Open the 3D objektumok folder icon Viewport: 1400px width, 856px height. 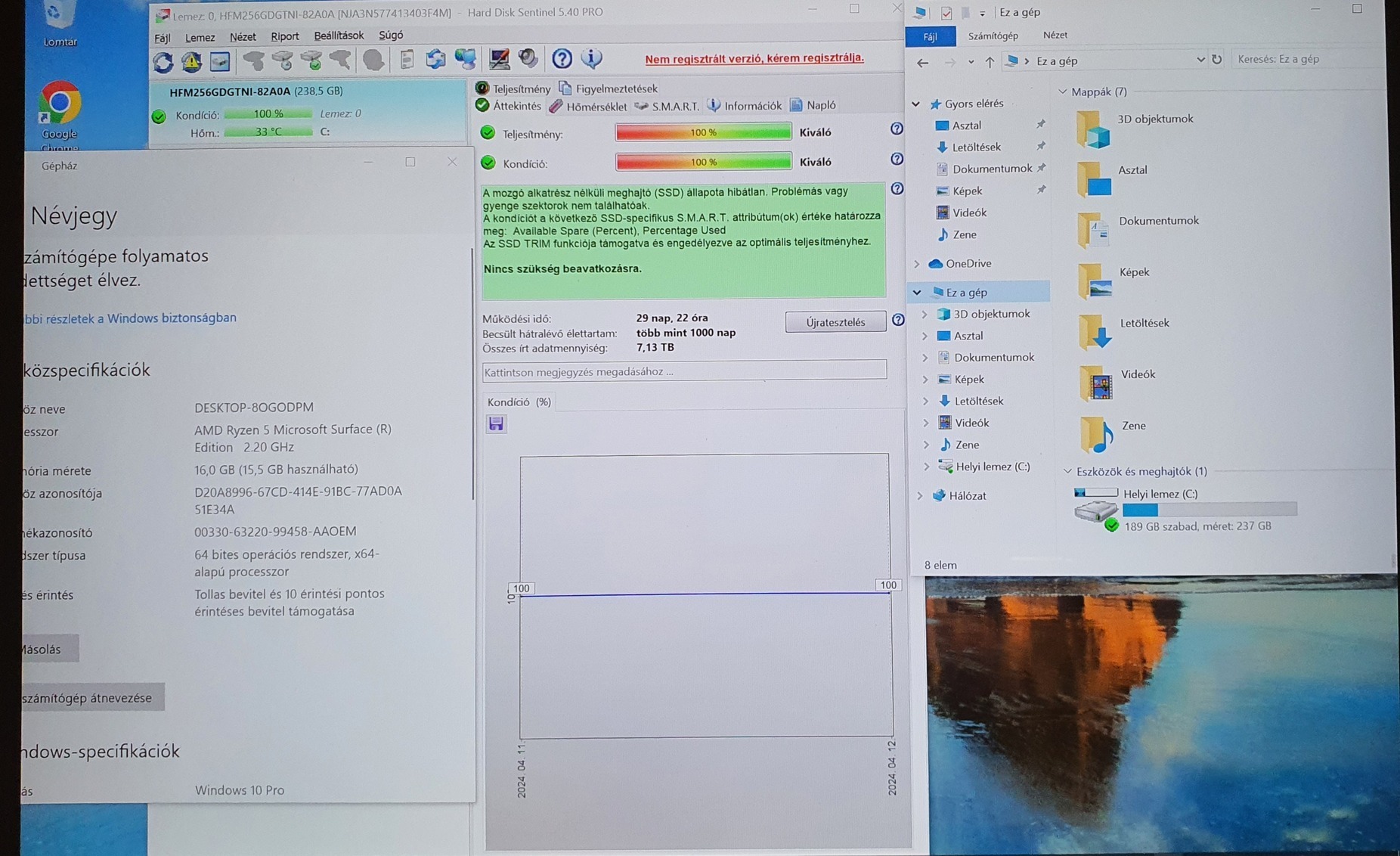1093,129
